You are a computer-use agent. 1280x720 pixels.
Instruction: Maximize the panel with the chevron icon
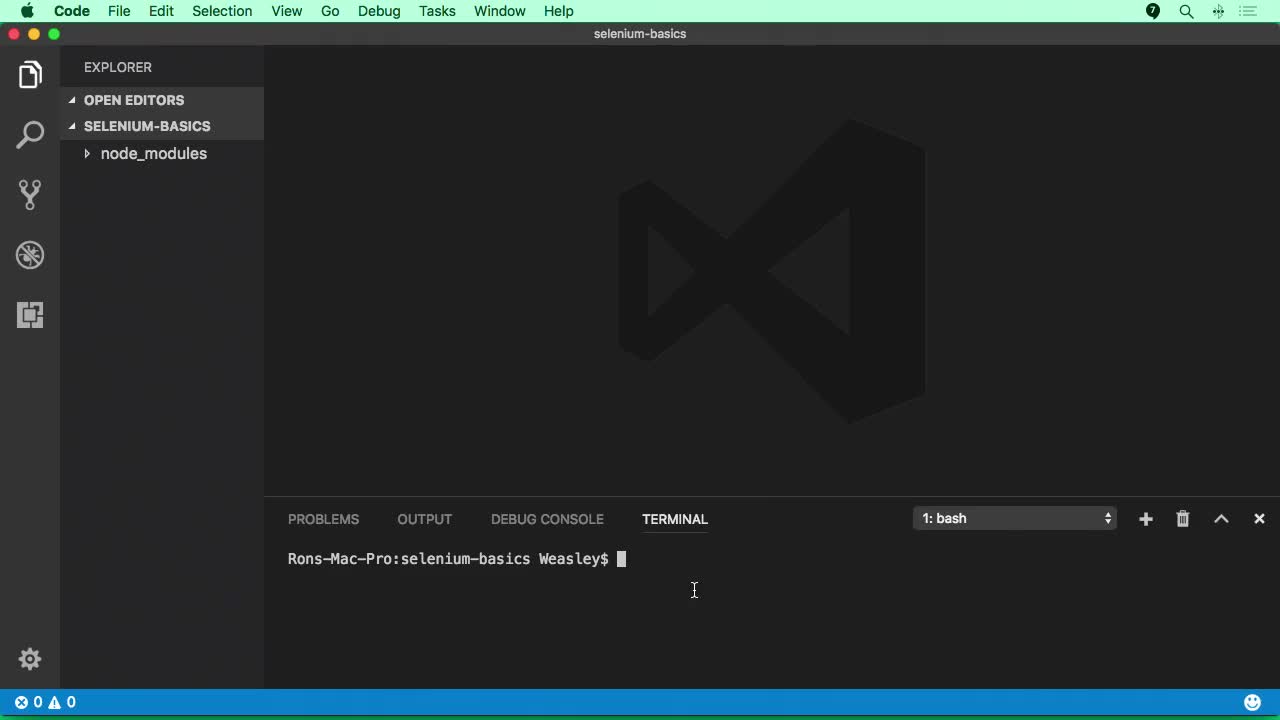click(1221, 518)
